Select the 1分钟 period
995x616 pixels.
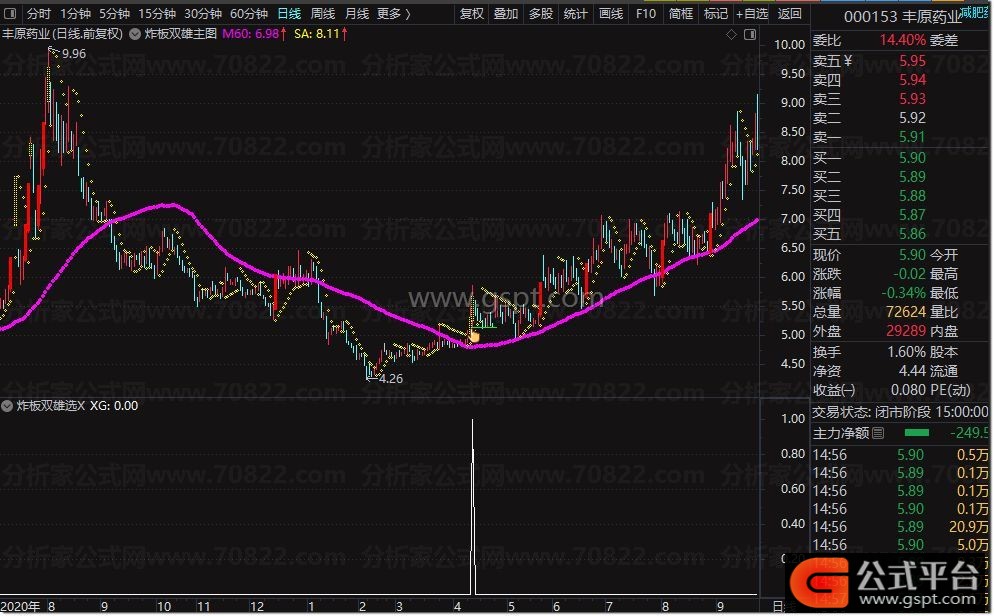[76, 13]
